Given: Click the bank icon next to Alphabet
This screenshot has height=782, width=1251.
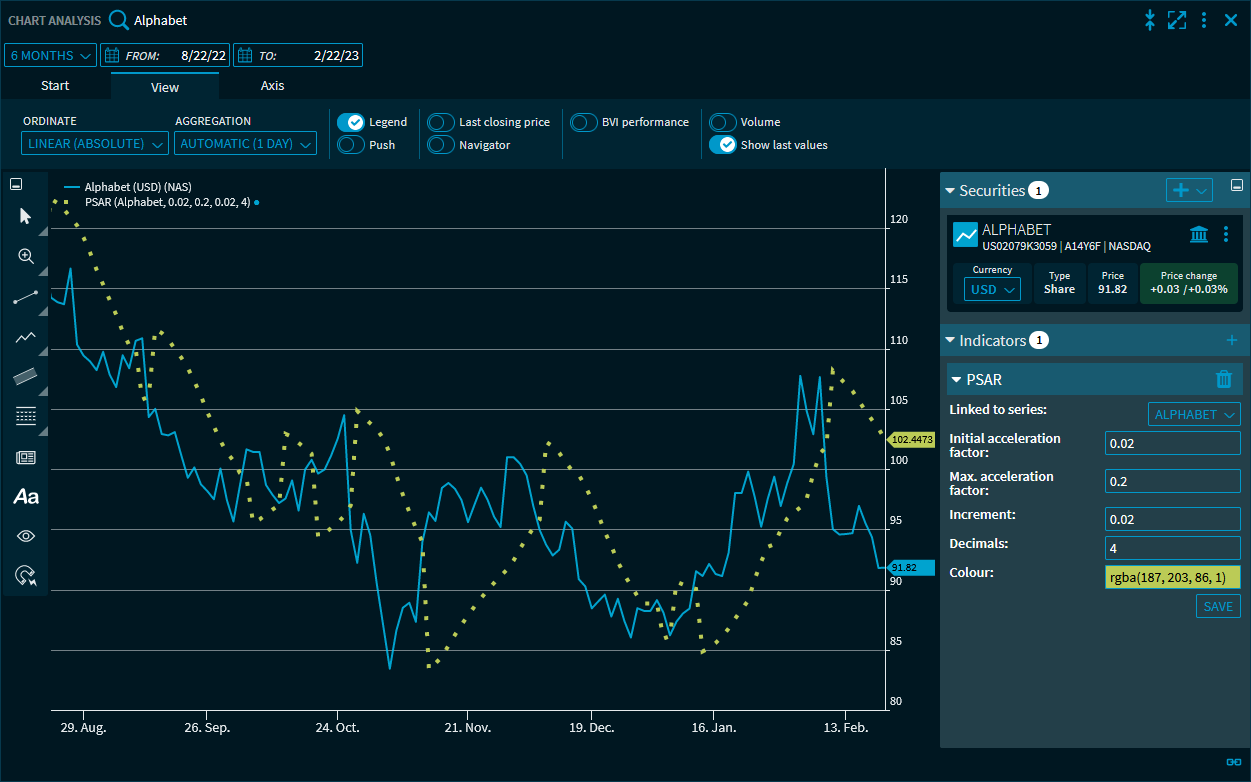Looking at the screenshot, I should tap(1198, 234).
